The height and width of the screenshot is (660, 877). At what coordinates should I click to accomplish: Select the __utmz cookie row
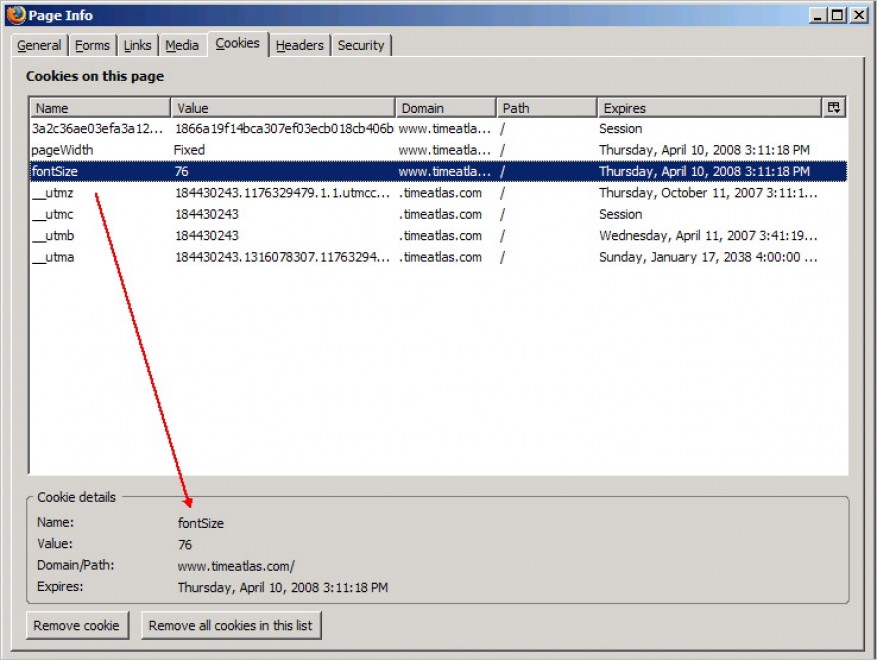(438, 193)
